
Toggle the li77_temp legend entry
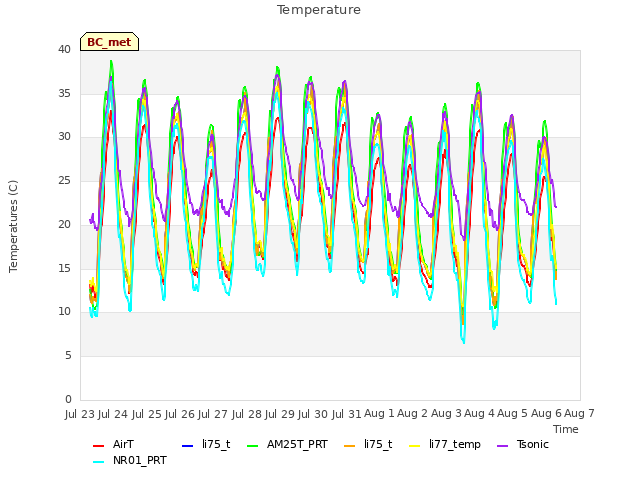(x=445, y=444)
